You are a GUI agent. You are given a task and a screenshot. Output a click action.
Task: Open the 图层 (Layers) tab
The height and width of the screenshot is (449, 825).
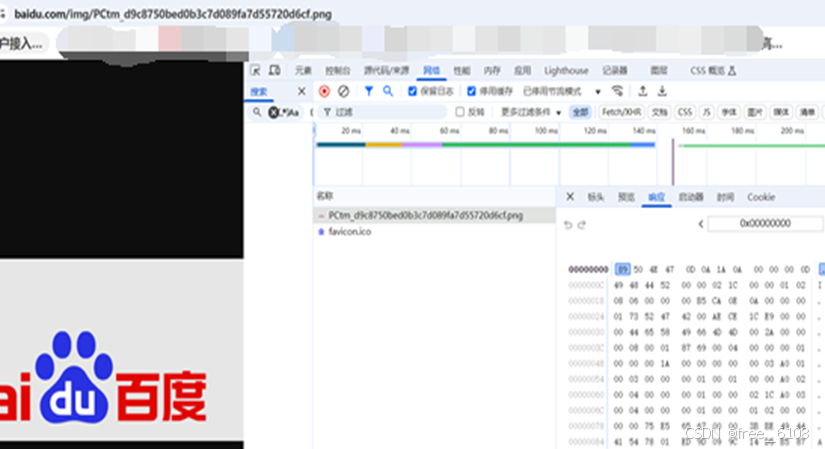[x=659, y=71]
